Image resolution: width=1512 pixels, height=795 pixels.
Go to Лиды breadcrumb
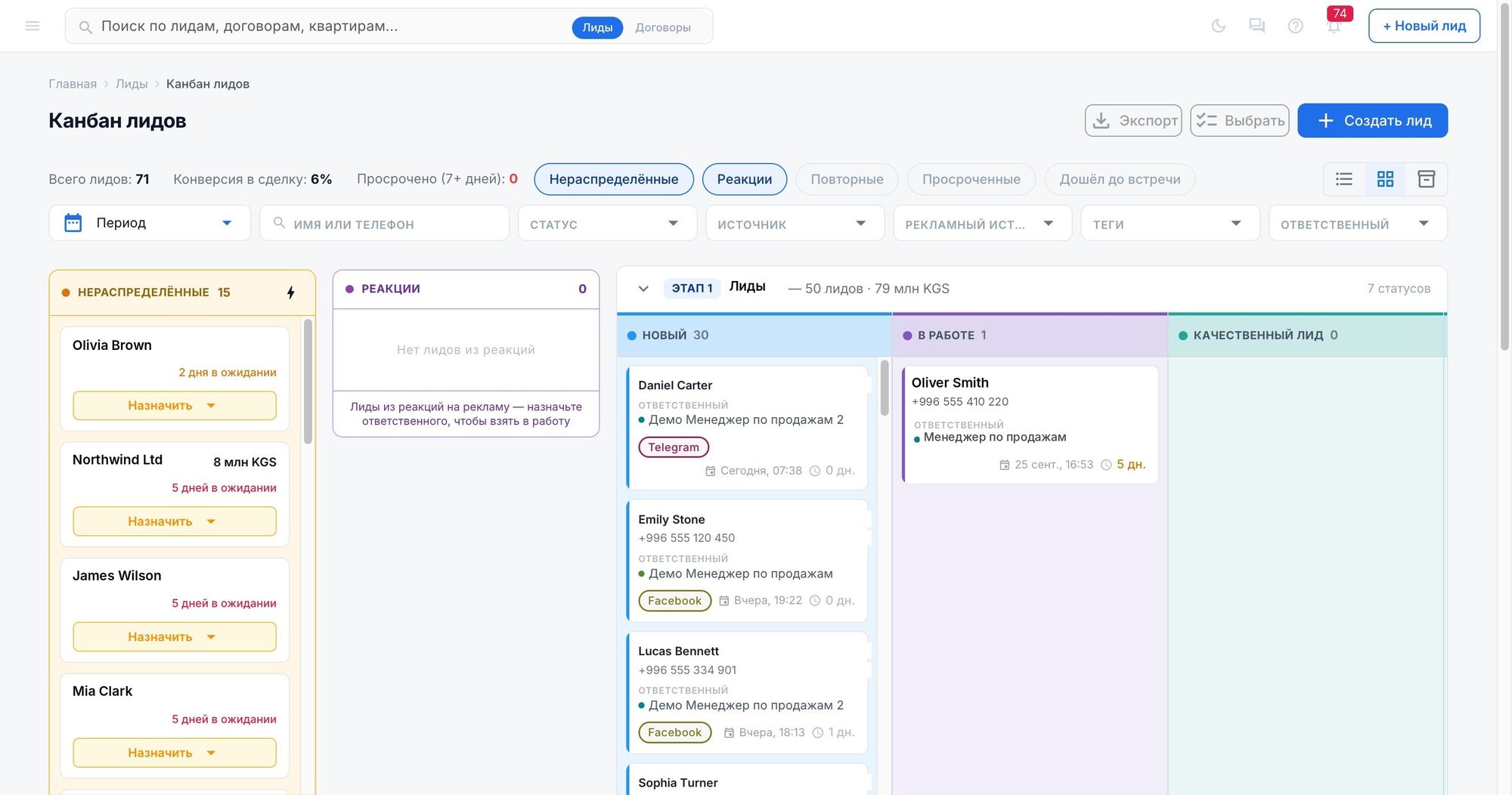click(x=132, y=84)
